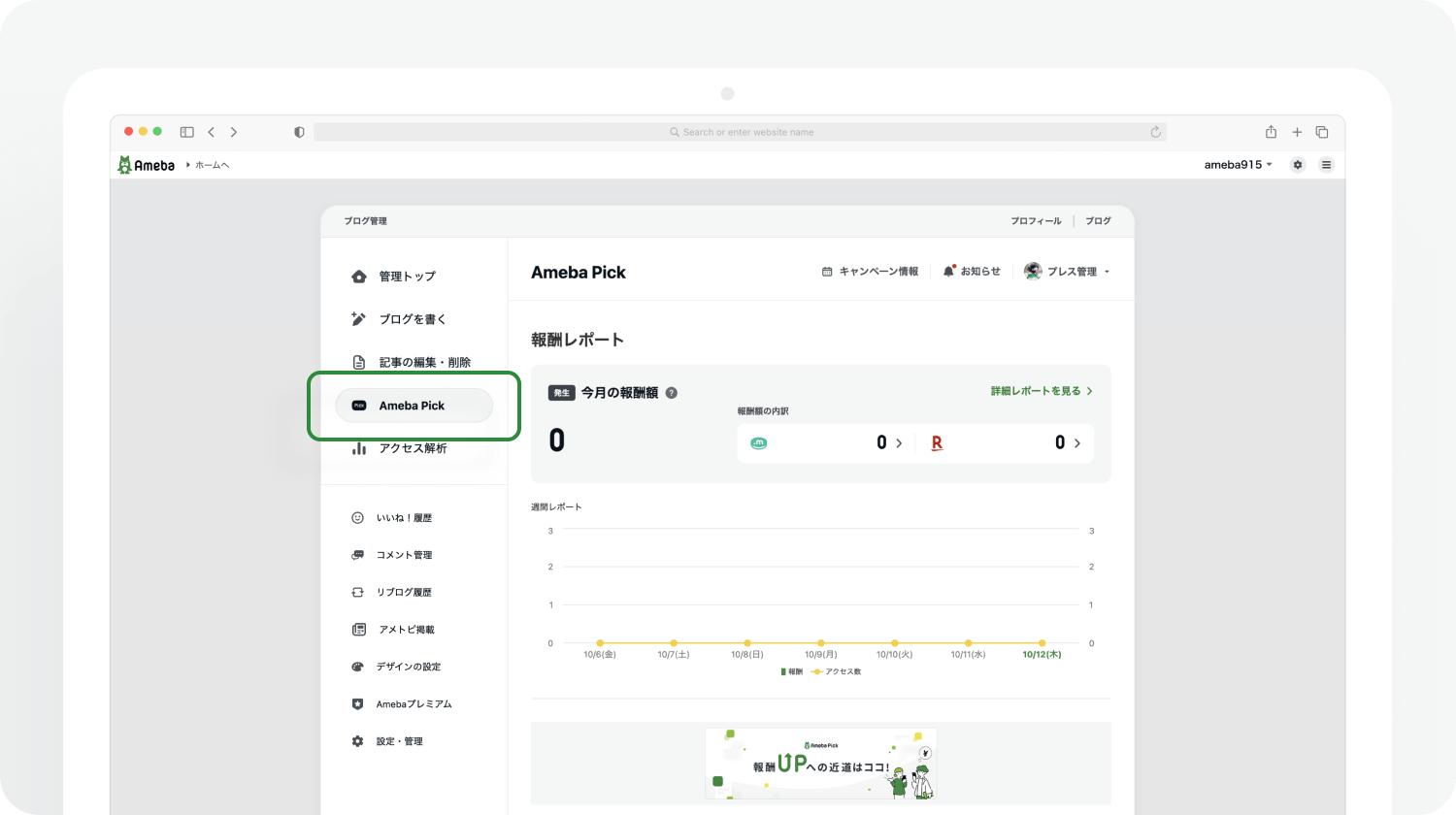Click the 今月の報酬額 help question icon
This screenshot has height=815, width=1456.
pyautogui.click(x=672, y=393)
